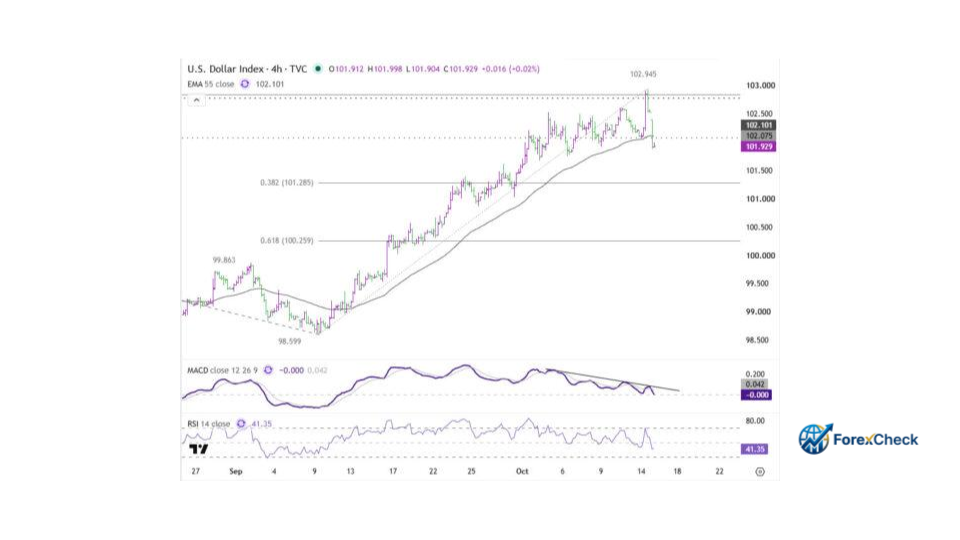This screenshot has height=540, width=960.
Task: Click the 102.101 EMA price tag
Action: (759, 125)
